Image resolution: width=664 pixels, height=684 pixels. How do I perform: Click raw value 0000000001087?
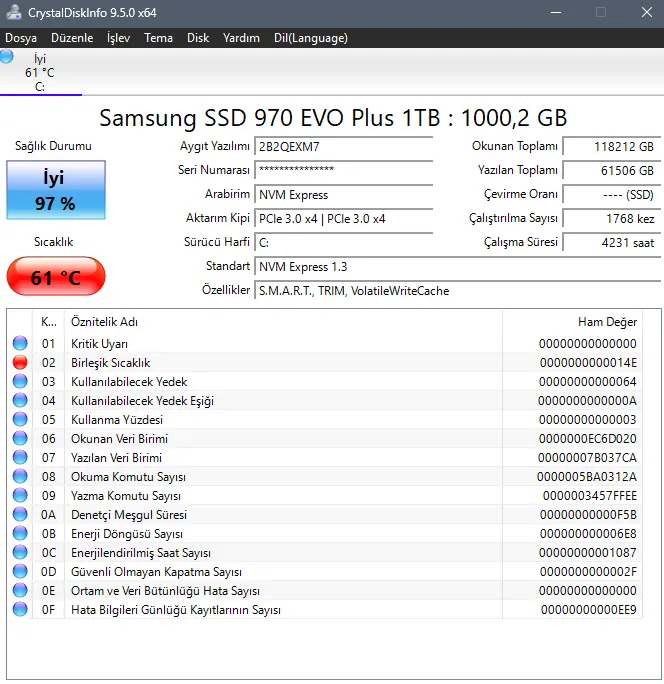(x=588, y=553)
